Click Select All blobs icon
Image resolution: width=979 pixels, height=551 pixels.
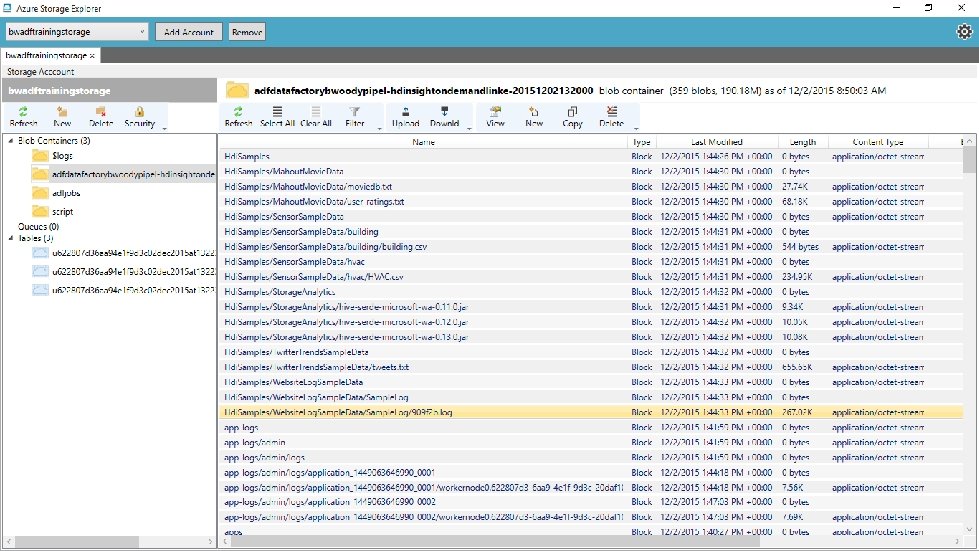pos(277,117)
